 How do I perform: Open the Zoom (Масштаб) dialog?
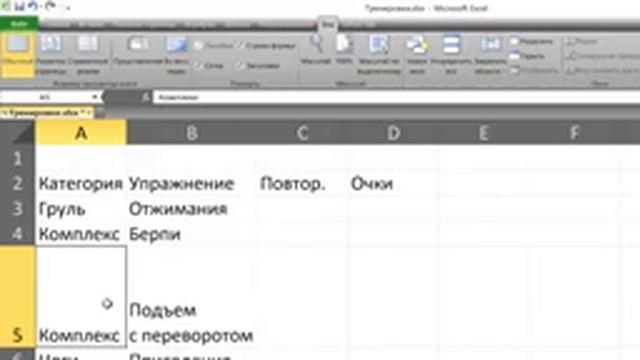316,51
